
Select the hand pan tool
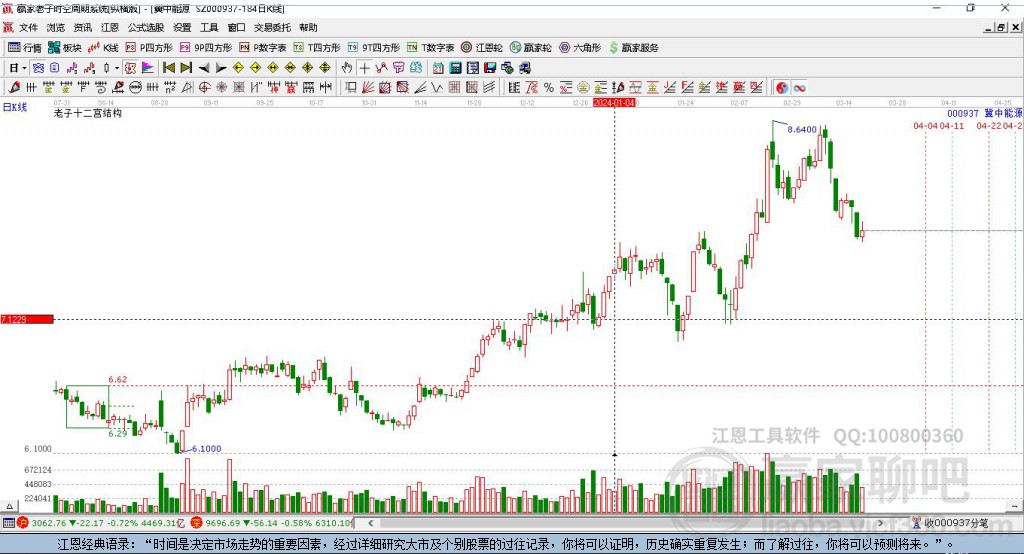[x=346, y=68]
